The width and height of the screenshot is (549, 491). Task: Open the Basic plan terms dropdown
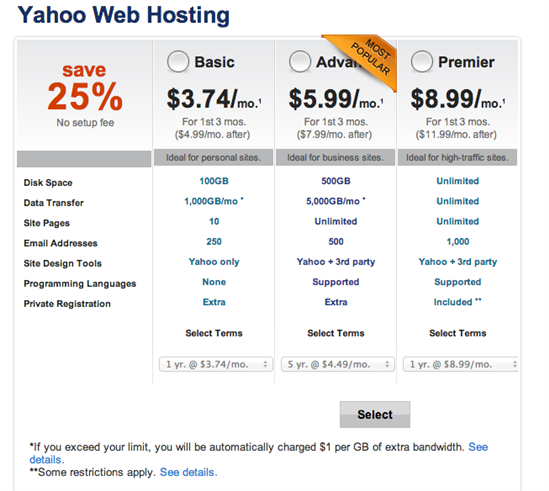pos(216,364)
